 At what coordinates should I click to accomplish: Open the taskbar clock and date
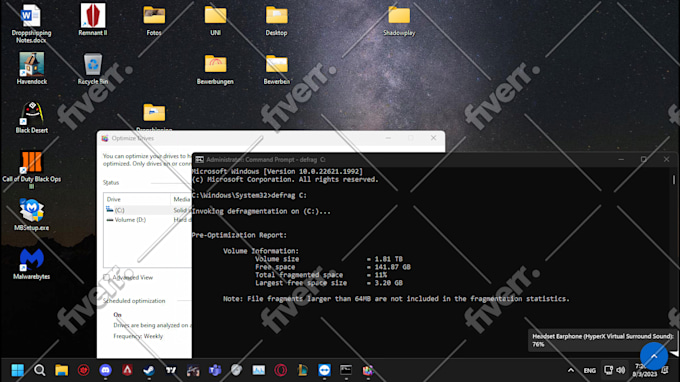click(644, 371)
